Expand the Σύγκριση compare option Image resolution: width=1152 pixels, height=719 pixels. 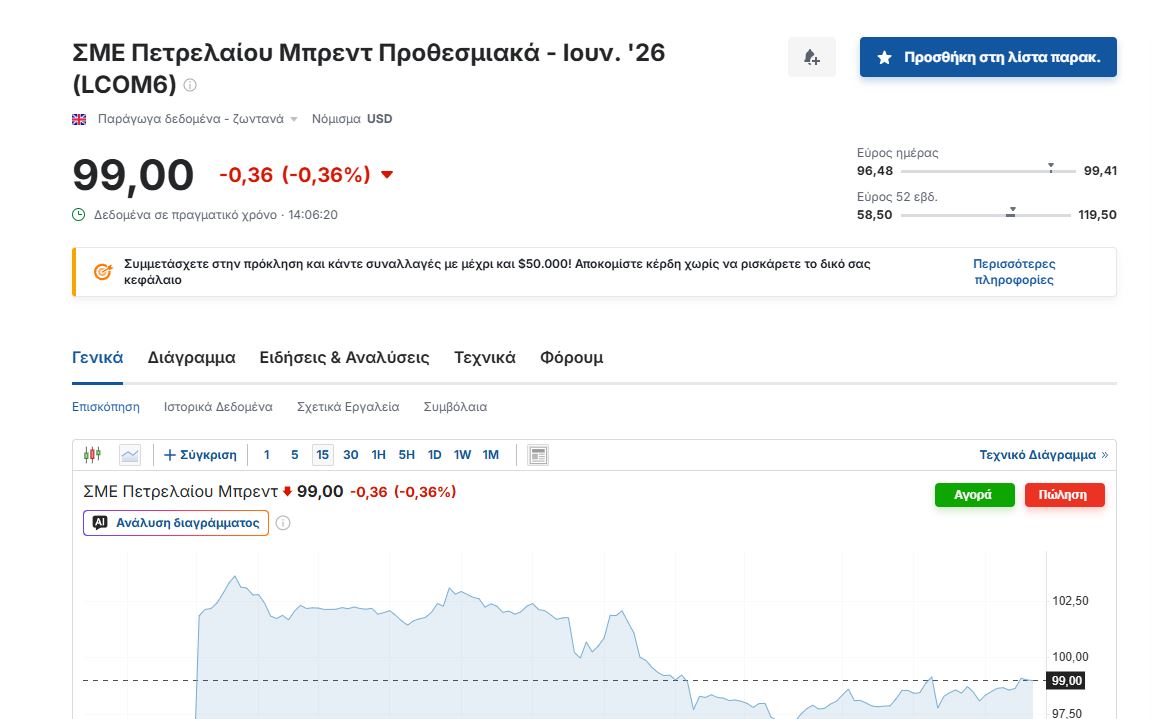click(200, 455)
